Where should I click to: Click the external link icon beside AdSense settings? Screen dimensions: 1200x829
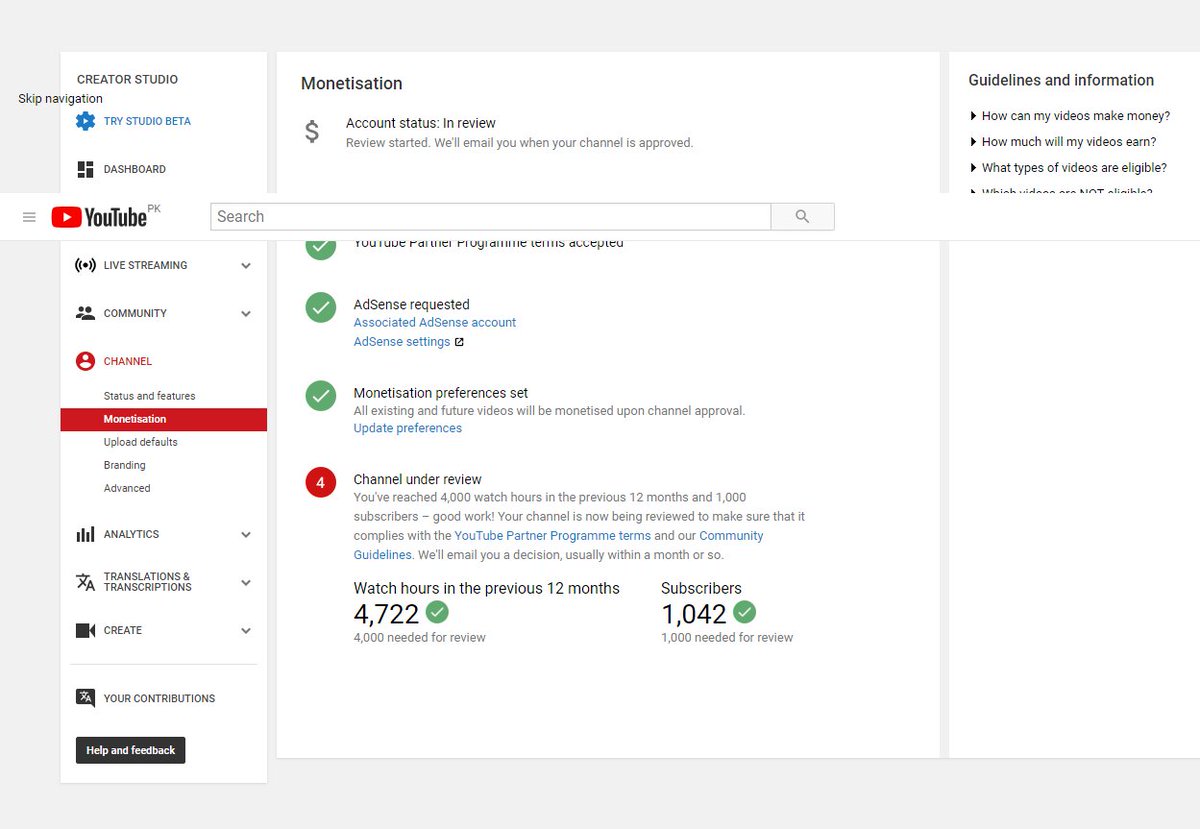(459, 342)
